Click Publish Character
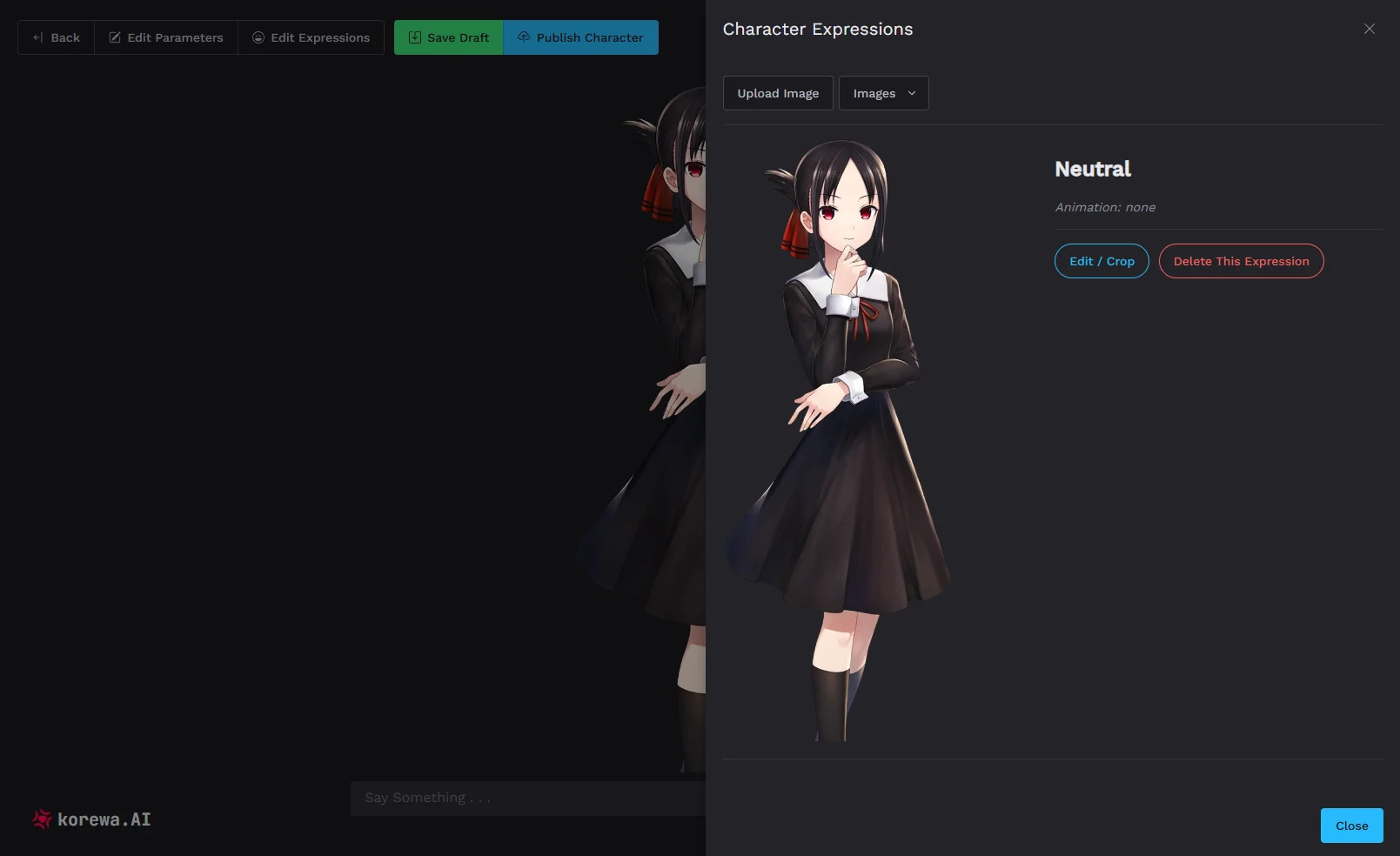1400x856 pixels. pos(579,37)
